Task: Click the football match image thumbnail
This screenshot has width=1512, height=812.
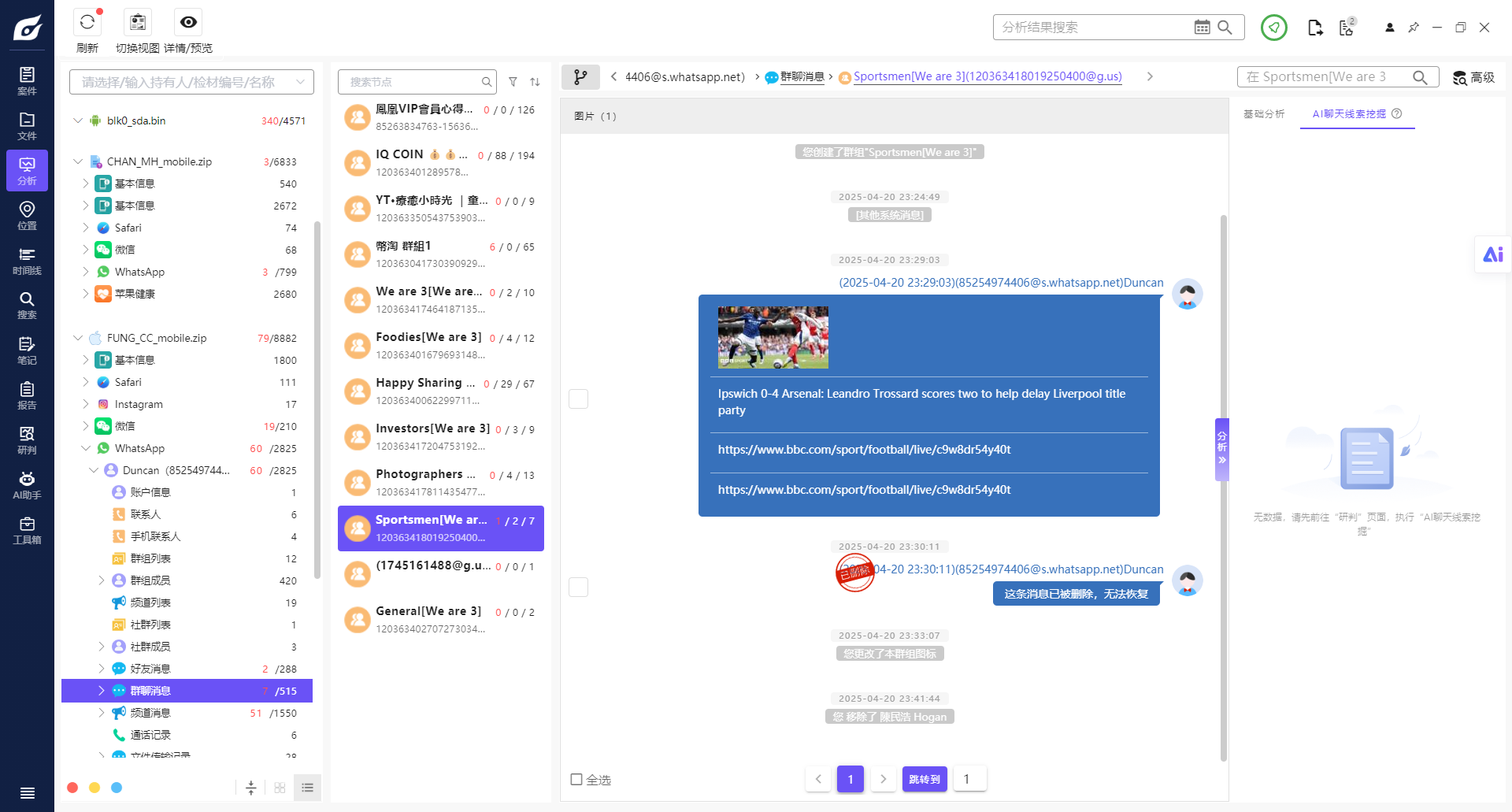Action: click(x=773, y=337)
